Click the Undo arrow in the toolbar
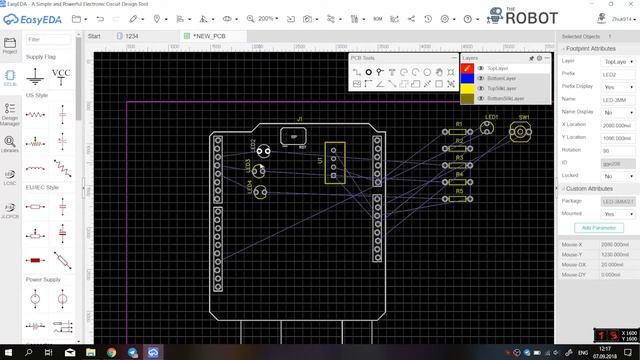This screenshot has width=640, height=360. pyautogui.click(x=100, y=19)
